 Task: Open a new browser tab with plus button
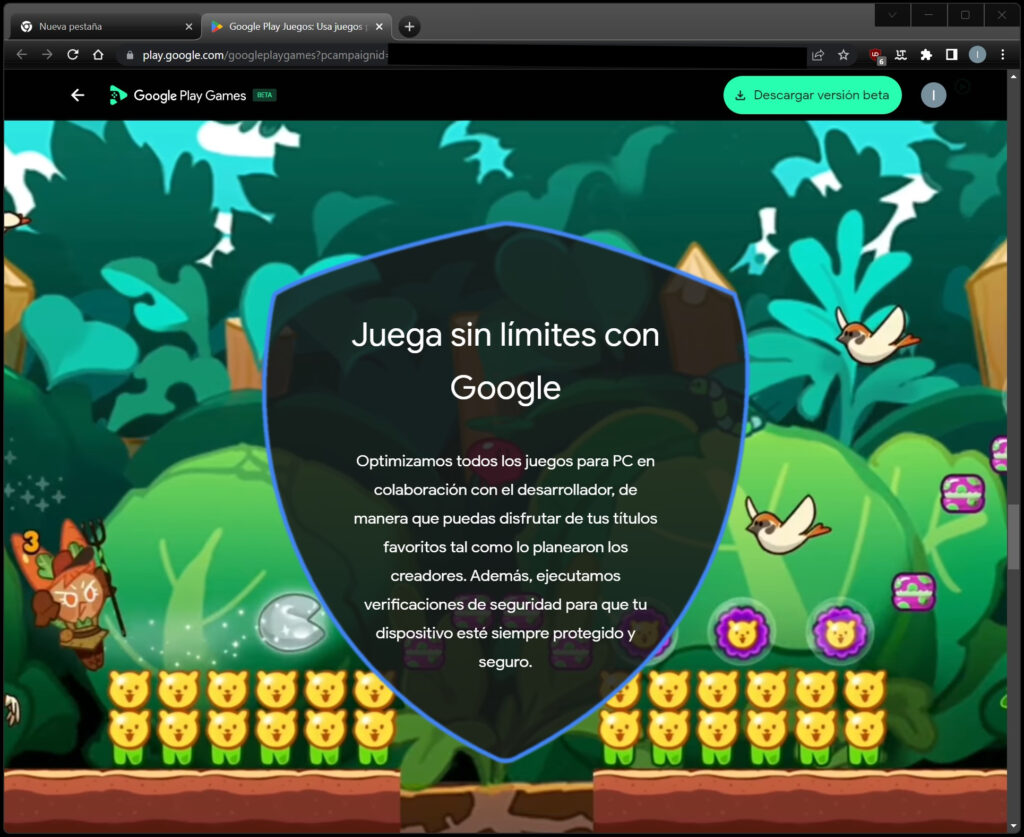409,27
